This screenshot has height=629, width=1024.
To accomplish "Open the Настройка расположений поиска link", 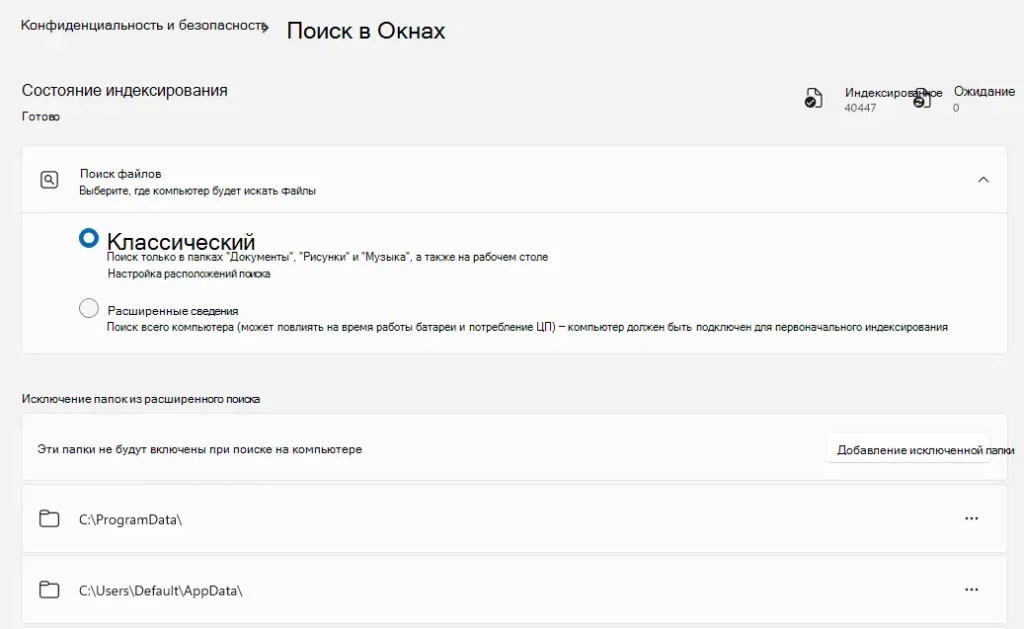I will click(x=189, y=274).
